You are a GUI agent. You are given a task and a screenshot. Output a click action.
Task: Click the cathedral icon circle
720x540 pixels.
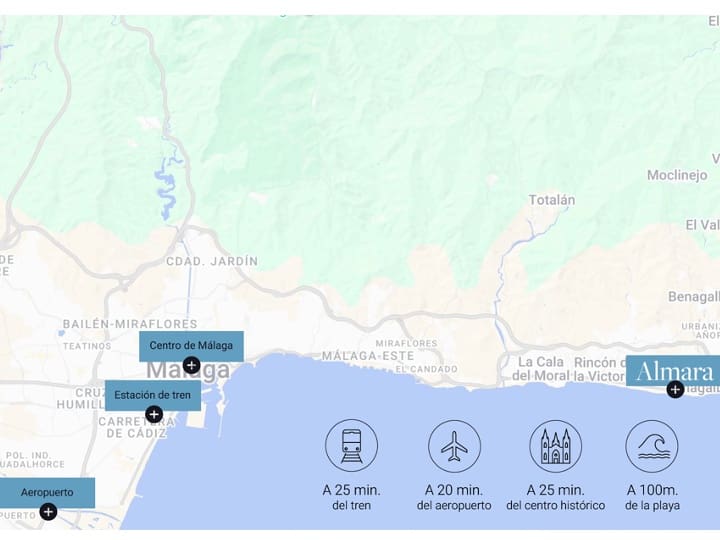(x=556, y=445)
